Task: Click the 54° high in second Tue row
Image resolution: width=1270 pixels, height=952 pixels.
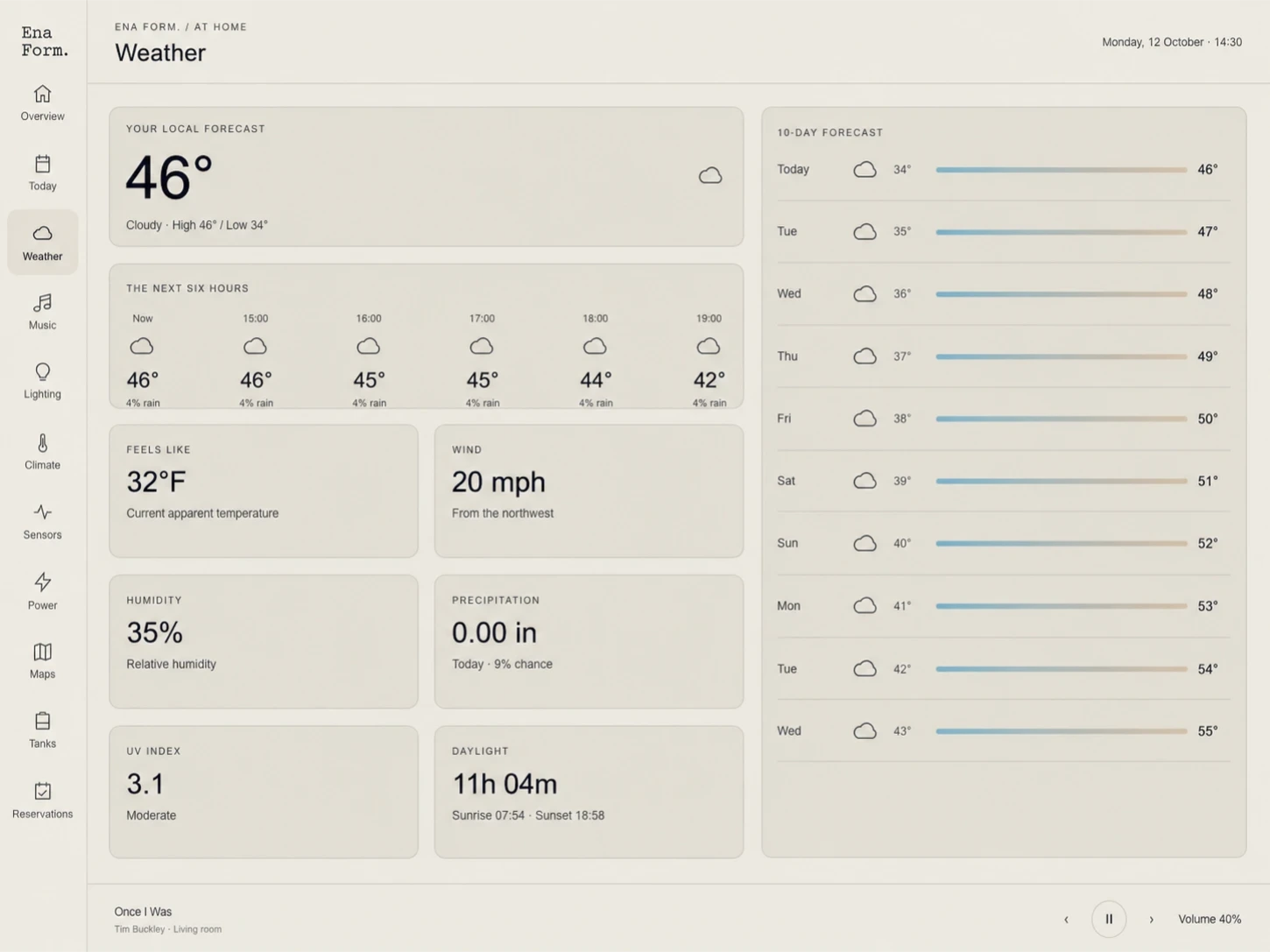Action: point(1208,669)
